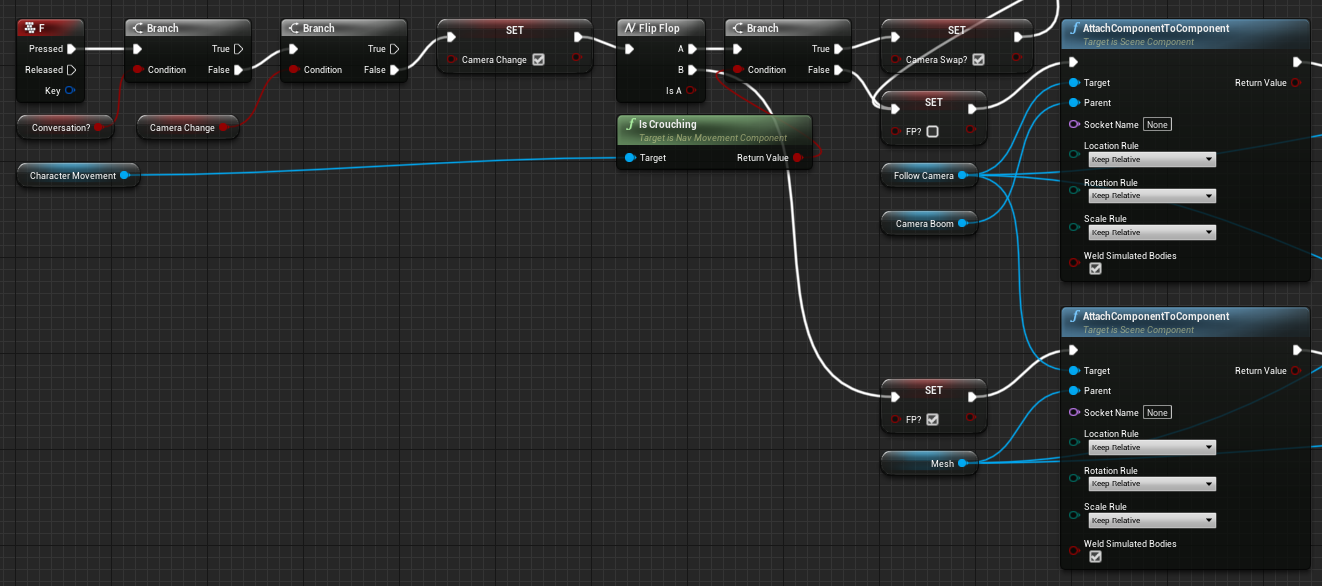Click the Flip Flop node header icon
Image resolution: width=1322 pixels, height=586 pixels.
(x=629, y=28)
